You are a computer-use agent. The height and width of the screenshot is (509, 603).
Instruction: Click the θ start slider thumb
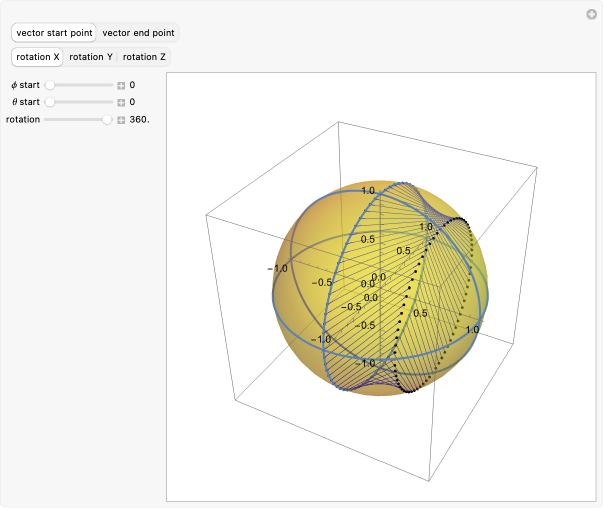point(49,102)
